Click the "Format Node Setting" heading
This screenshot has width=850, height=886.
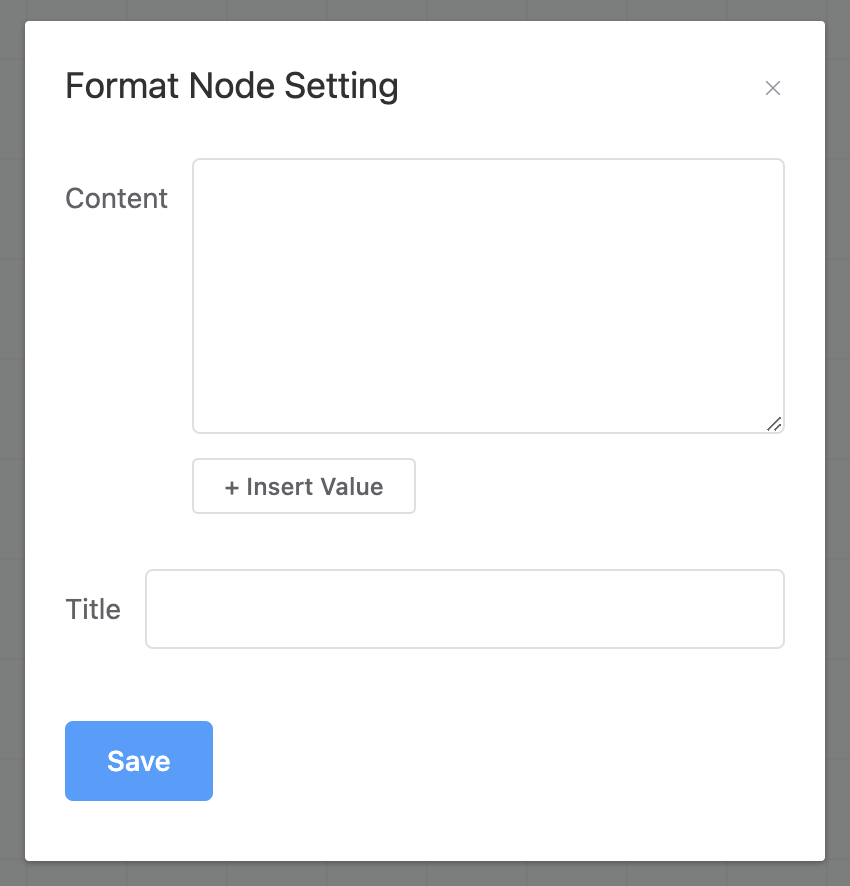(x=232, y=86)
